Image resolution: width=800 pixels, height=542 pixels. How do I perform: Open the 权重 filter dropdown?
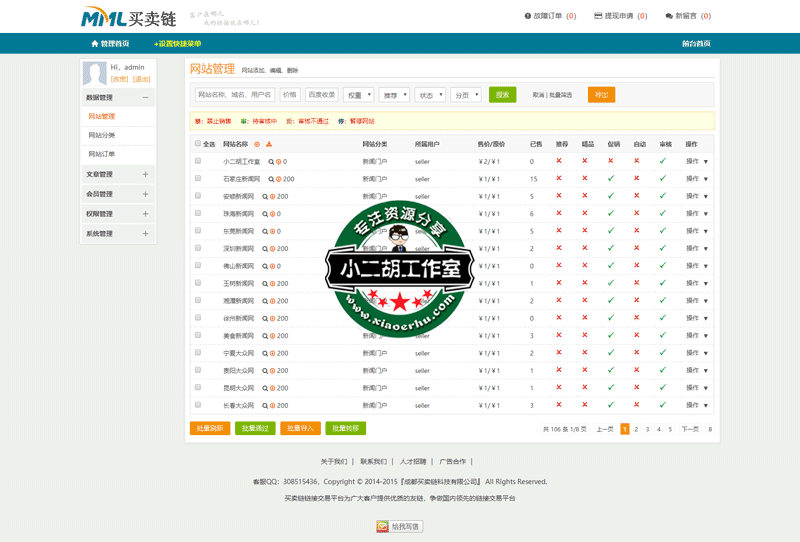358,95
